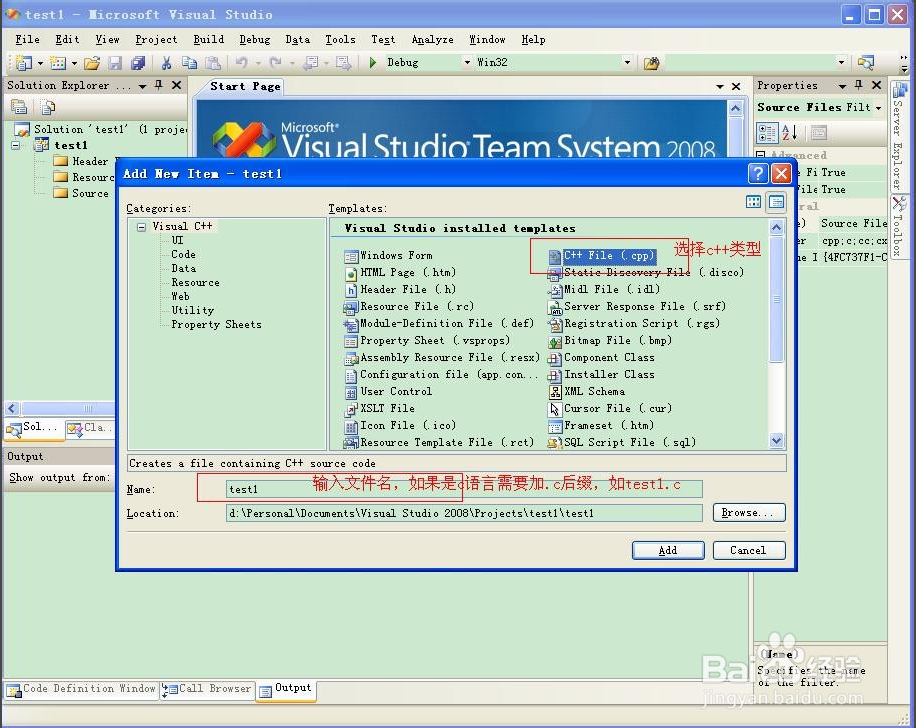The height and width of the screenshot is (728, 916).
Task: Open the Tools menu
Action: [x=340, y=39]
